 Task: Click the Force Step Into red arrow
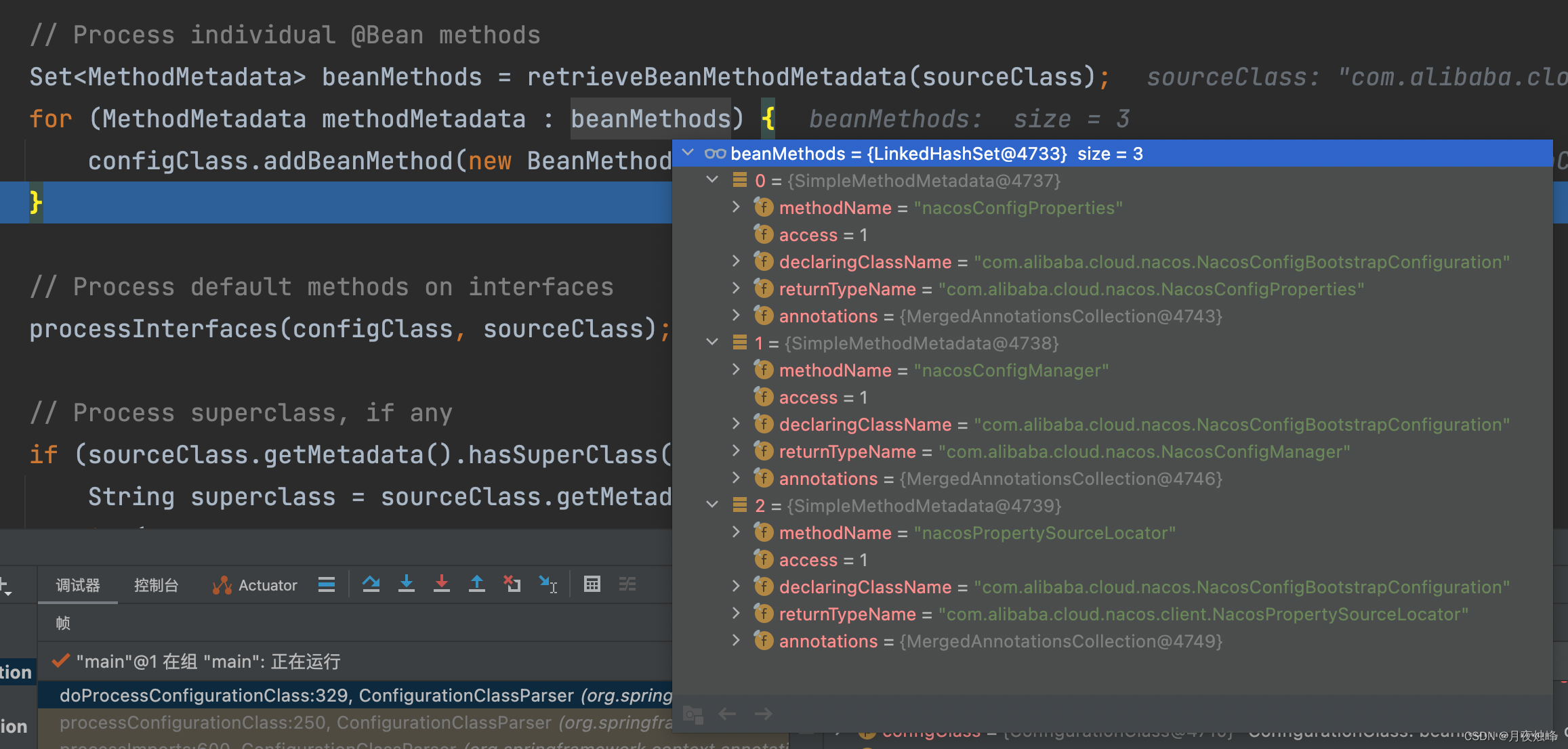tap(441, 584)
